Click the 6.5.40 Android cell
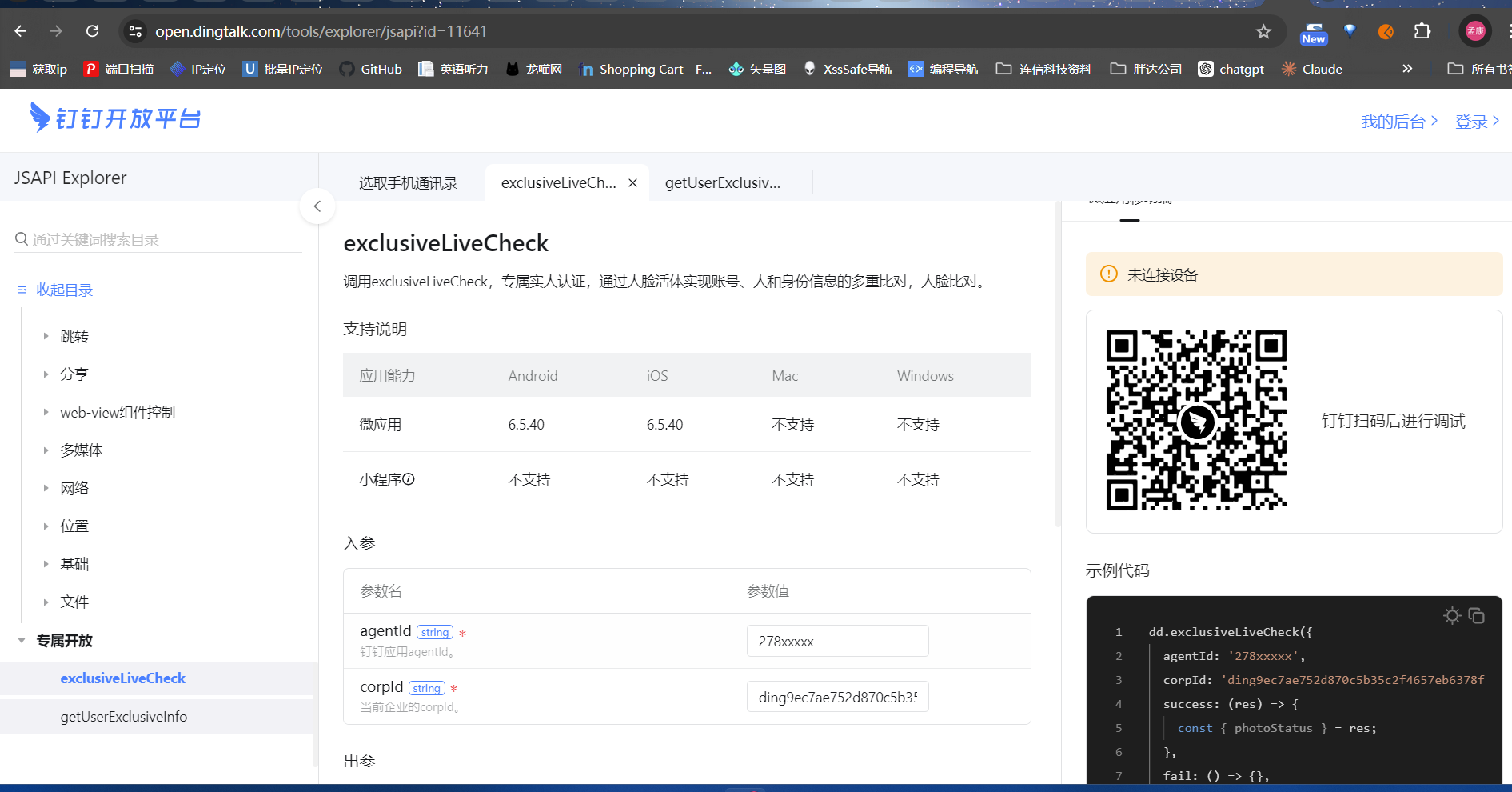The width and height of the screenshot is (1512, 792). [526, 425]
